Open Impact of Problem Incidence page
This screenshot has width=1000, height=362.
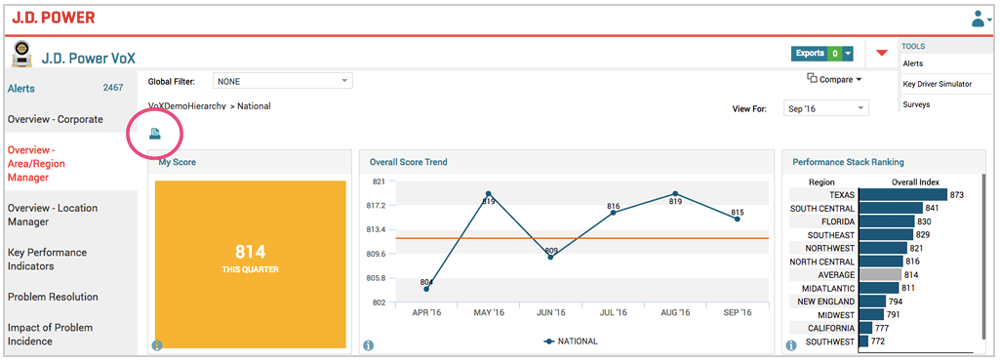tap(50, 335)
